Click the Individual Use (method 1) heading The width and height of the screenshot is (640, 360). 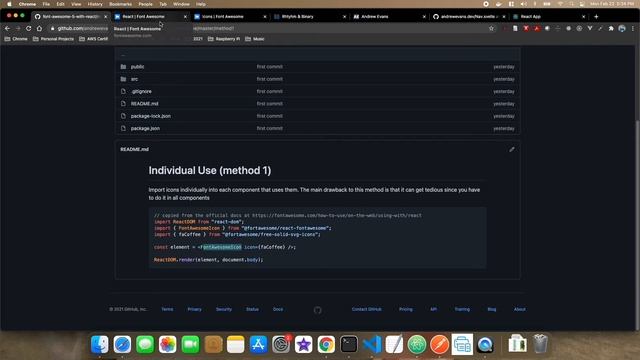click(210, 170)
